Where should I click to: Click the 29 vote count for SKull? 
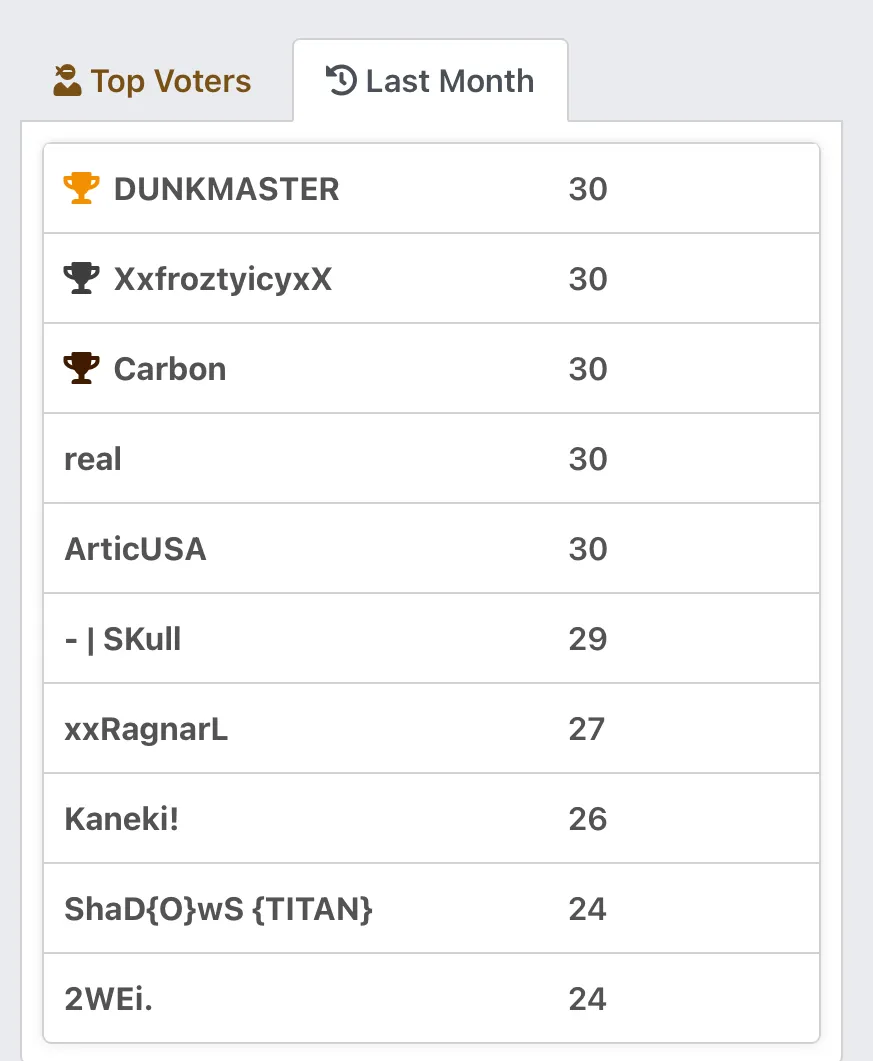[587, 639]
